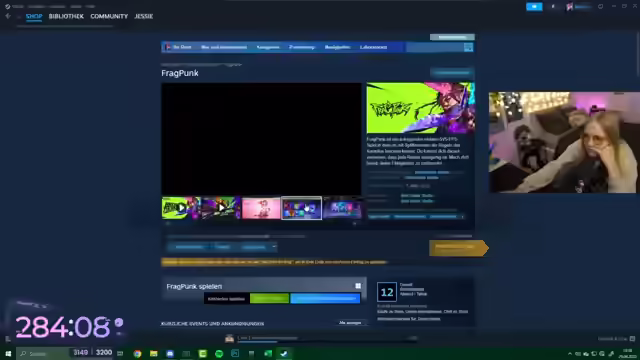Open friends and chat in the bottom right
This screenshot has width=640, height=360.
pyautogui.click(x=616, y=339)
